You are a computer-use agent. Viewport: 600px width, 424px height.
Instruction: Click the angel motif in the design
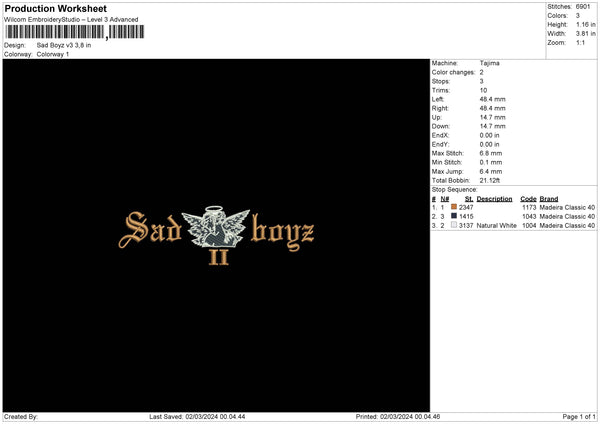[x=216, y=227]
